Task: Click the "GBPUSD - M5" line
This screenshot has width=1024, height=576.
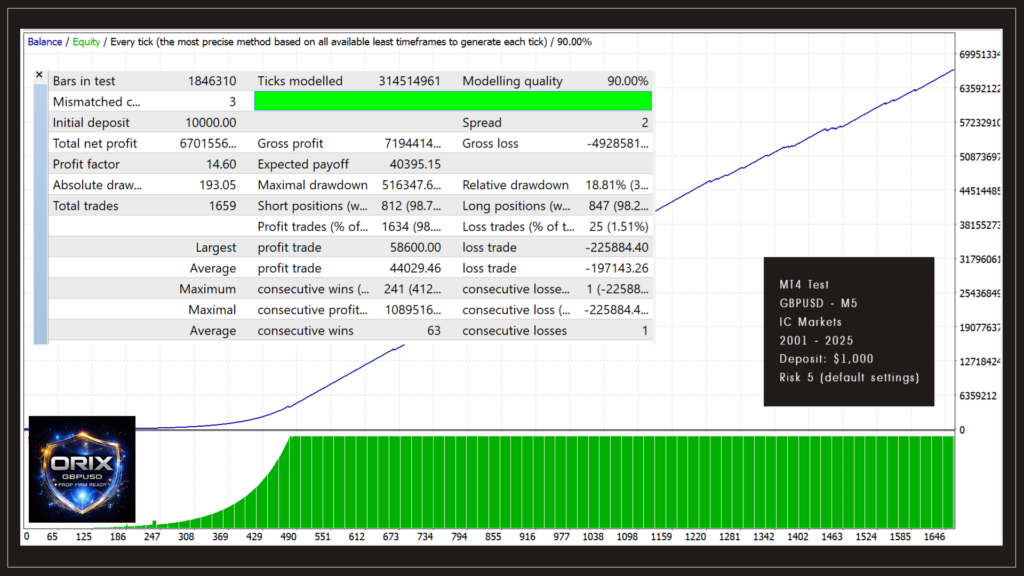Action: point(818,303)
